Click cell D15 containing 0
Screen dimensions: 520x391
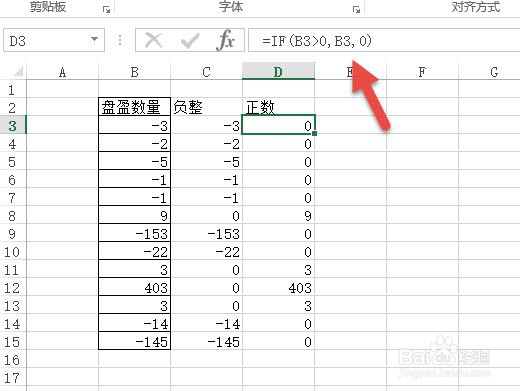pos(278,341)
